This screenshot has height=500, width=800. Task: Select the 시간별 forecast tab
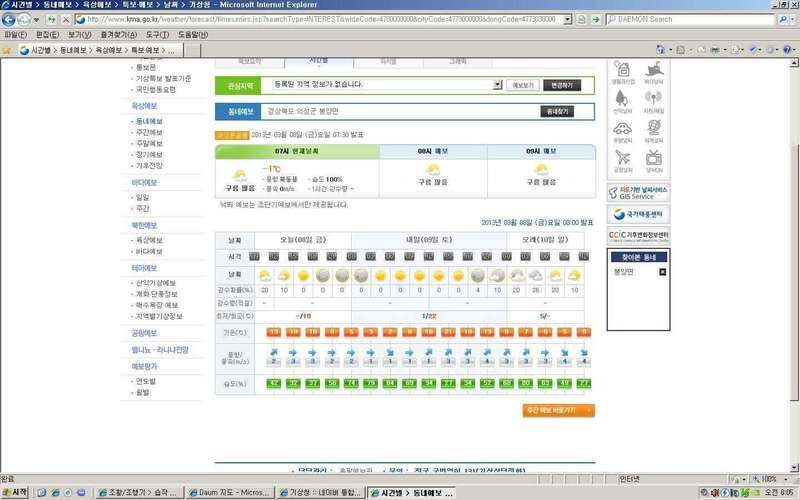pyautogui.click(x=319, y=62)
